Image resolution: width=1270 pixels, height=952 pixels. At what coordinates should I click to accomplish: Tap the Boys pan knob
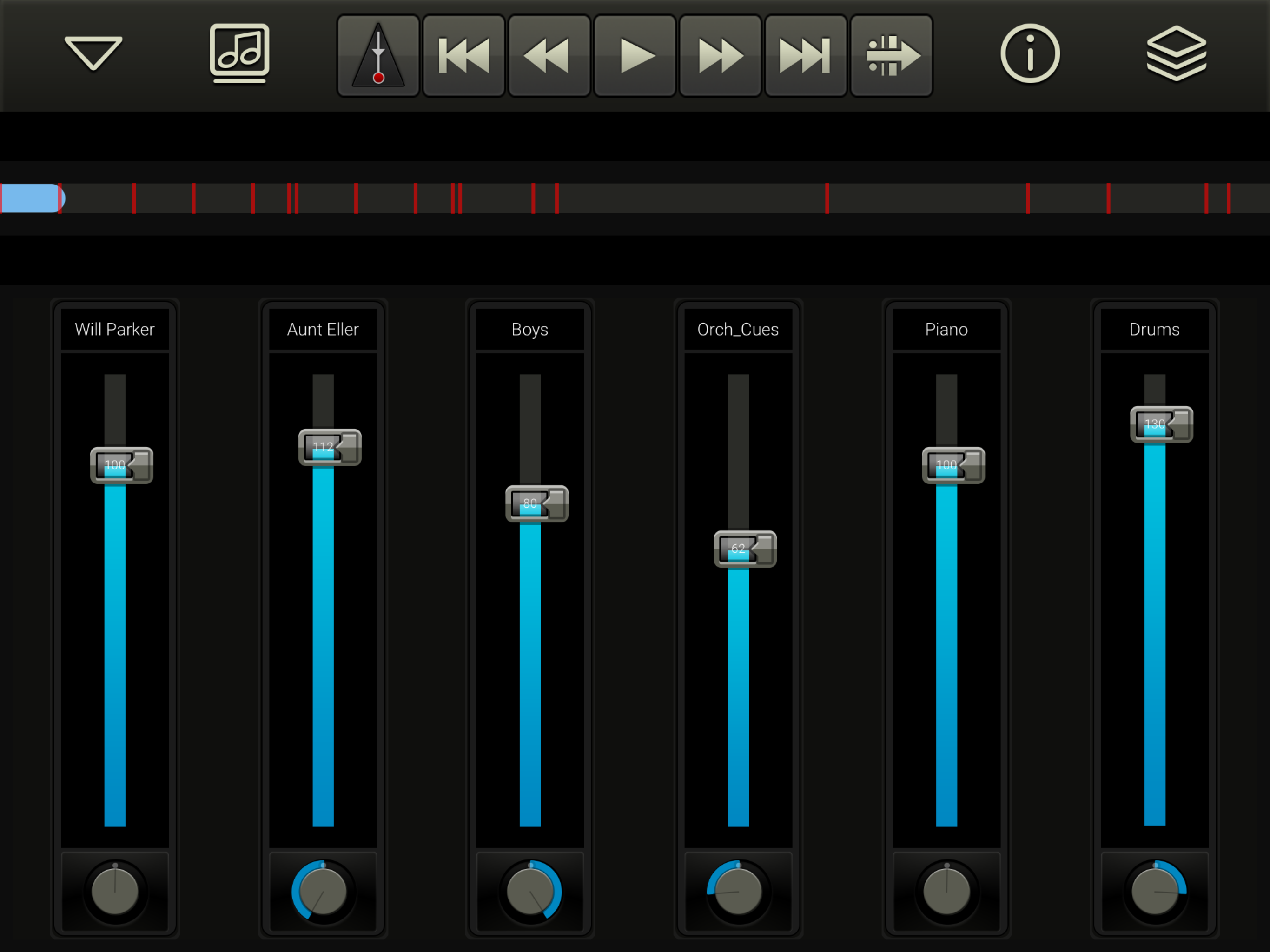[x=530, y=891]
